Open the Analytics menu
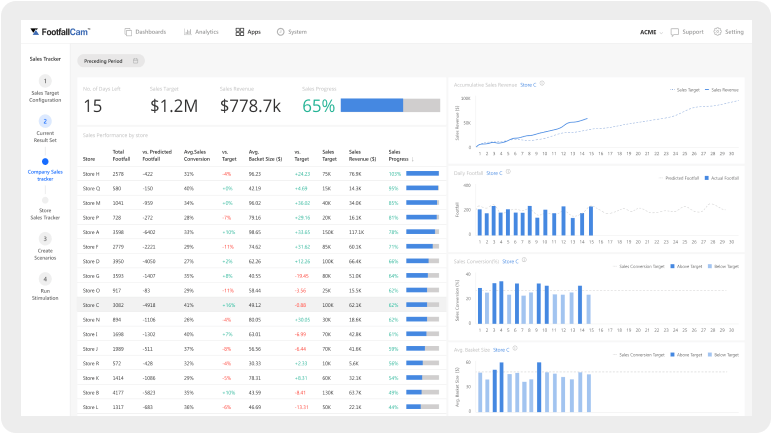The image size is (772, 434). click(201, 32)
